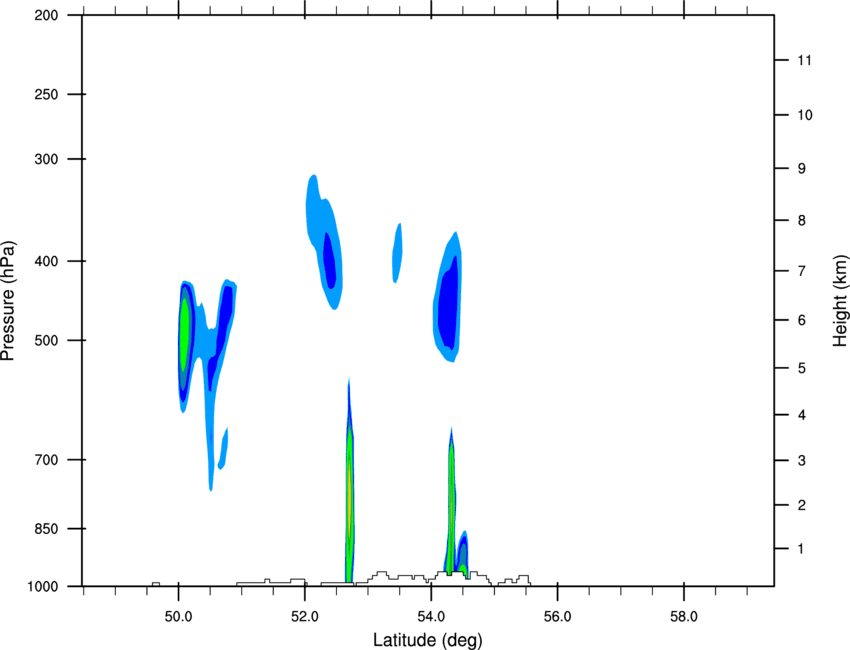
Task: Click the small terrain bump near 49.6 latitude
Action: click(156, 584)
